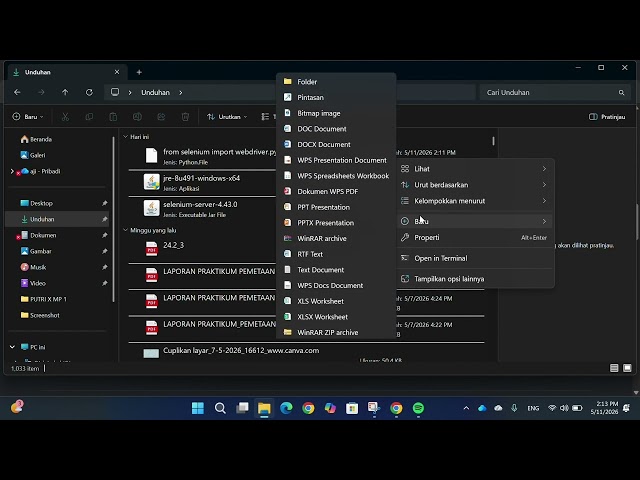The height and width of the screenshot is (480, 640).
Task: Refresh the Unduhan folder view
Action: click(89, 92)
